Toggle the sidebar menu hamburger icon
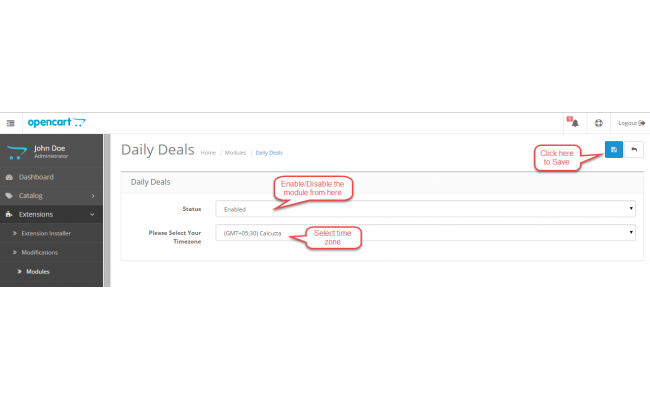Image resolution: width=650 pixels, height=400 pixels. click(x=11, y=123)
